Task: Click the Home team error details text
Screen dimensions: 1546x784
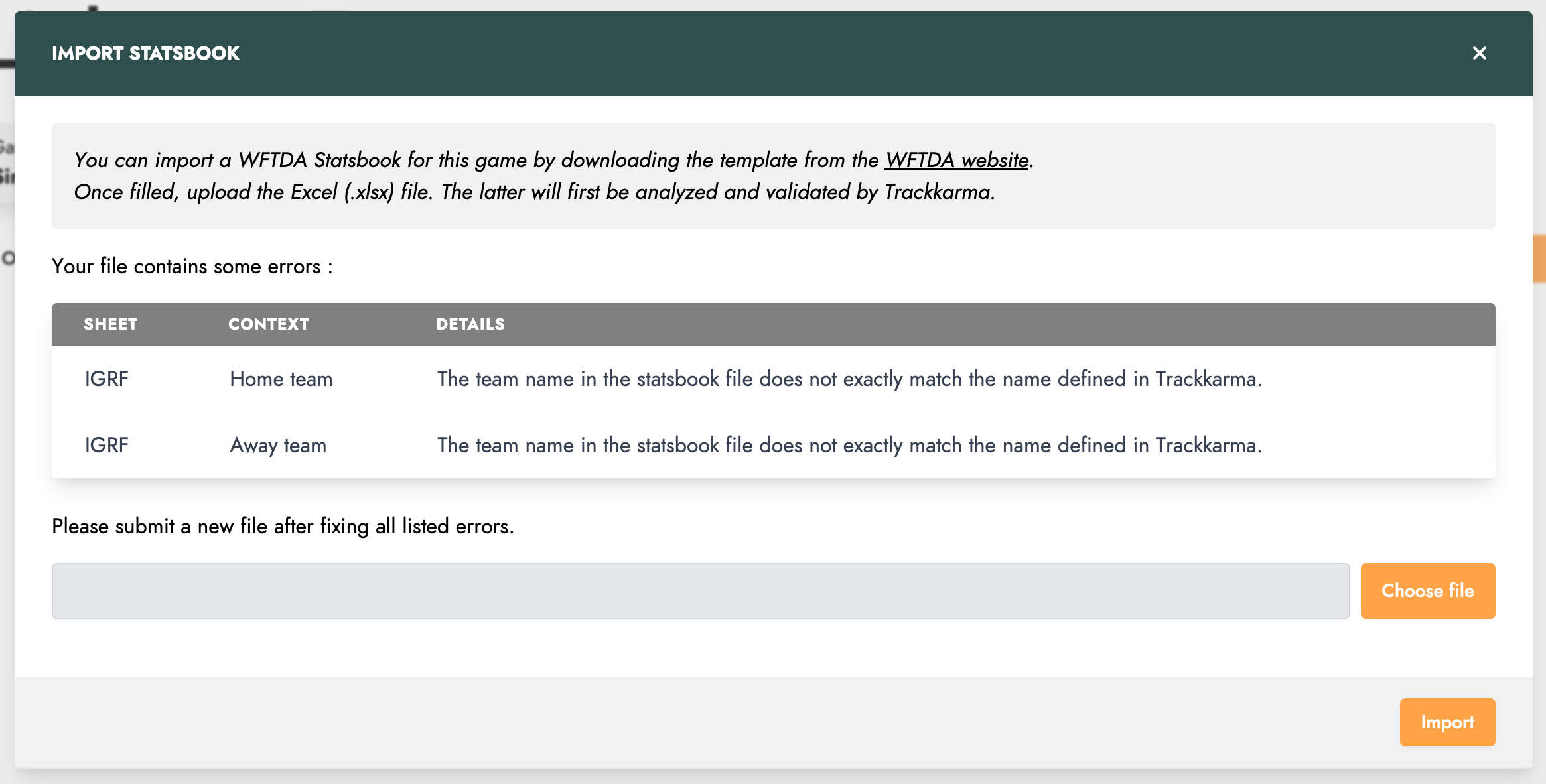Action: click(x=849, y=379)
